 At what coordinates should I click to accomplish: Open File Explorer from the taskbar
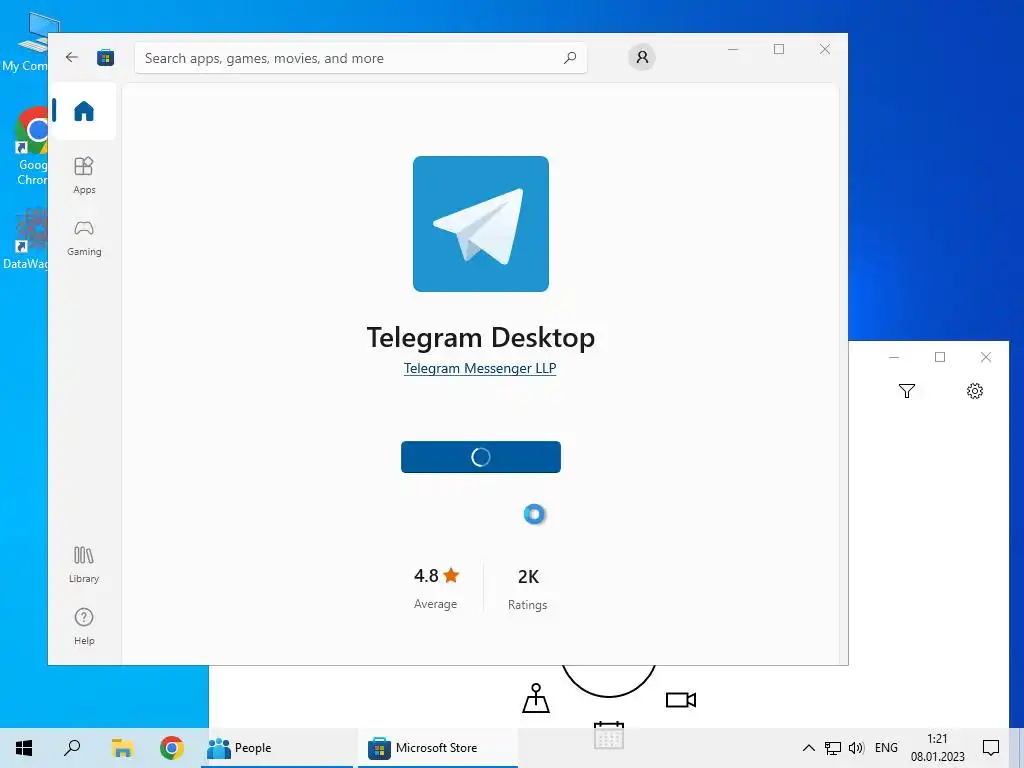pyautogui.click(x=122, y=748)
